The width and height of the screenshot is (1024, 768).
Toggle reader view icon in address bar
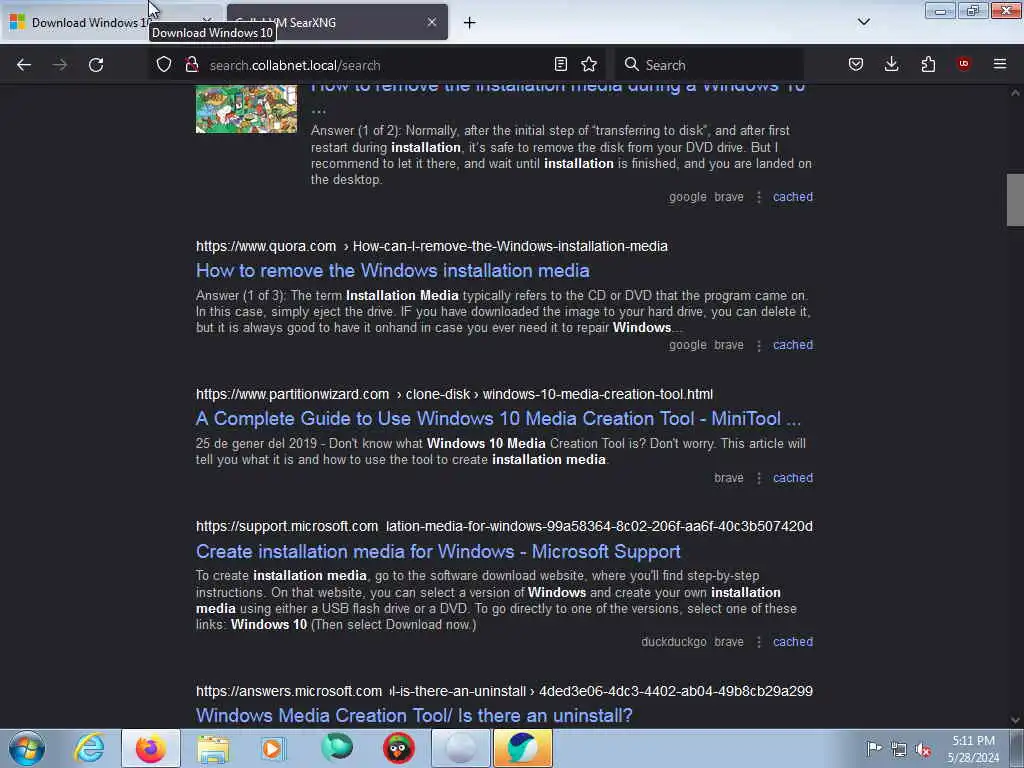click(560, 64)
